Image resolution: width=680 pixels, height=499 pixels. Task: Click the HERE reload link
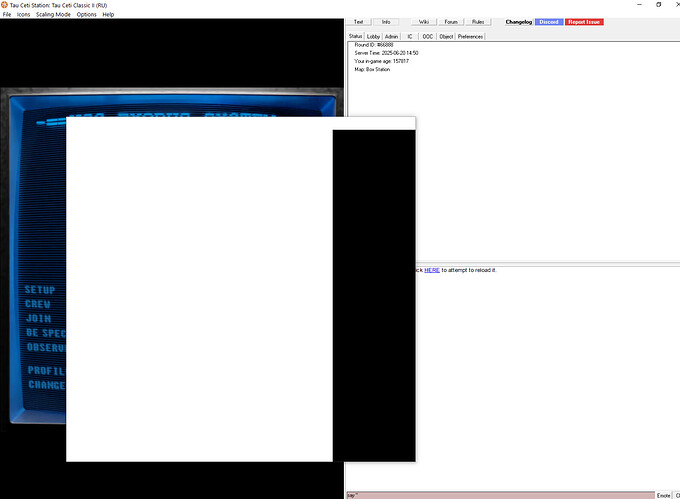432,270
